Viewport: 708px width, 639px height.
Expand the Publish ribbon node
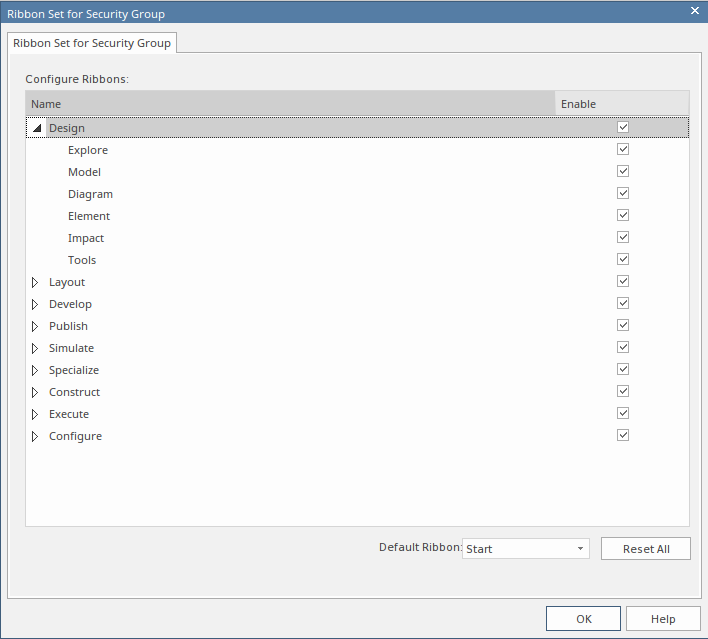[x=36, y=327]
